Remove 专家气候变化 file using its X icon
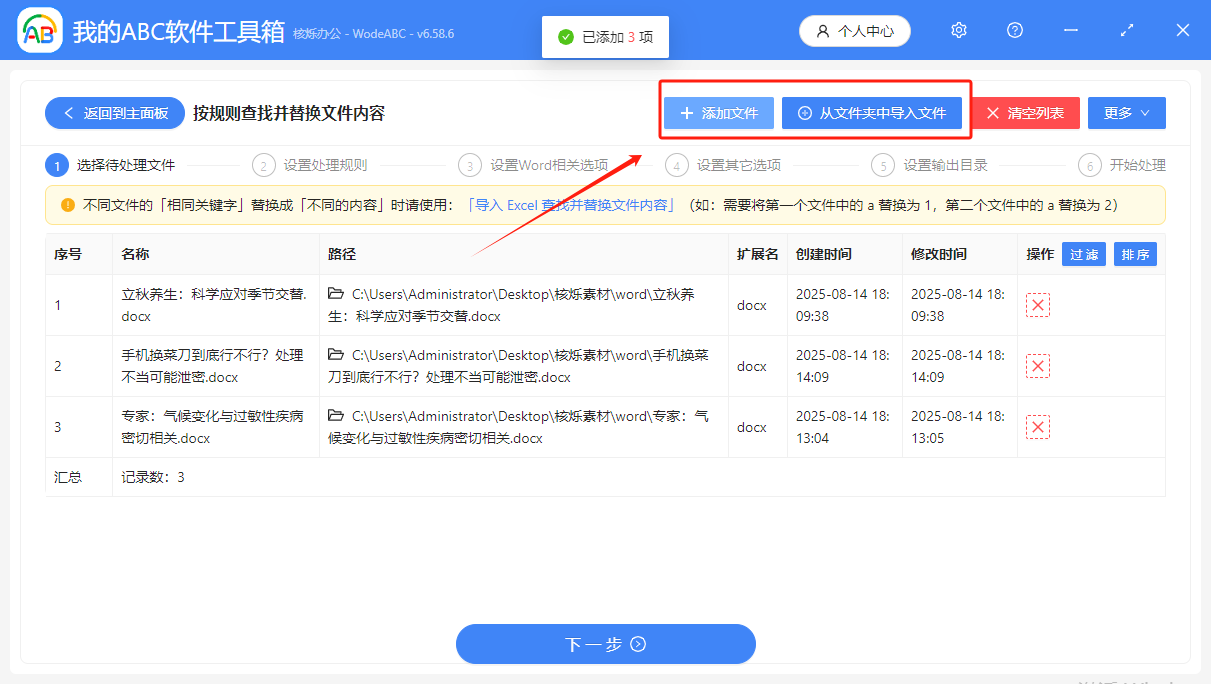This screenshot has width=1211, height=684. tap(1037, 427)
